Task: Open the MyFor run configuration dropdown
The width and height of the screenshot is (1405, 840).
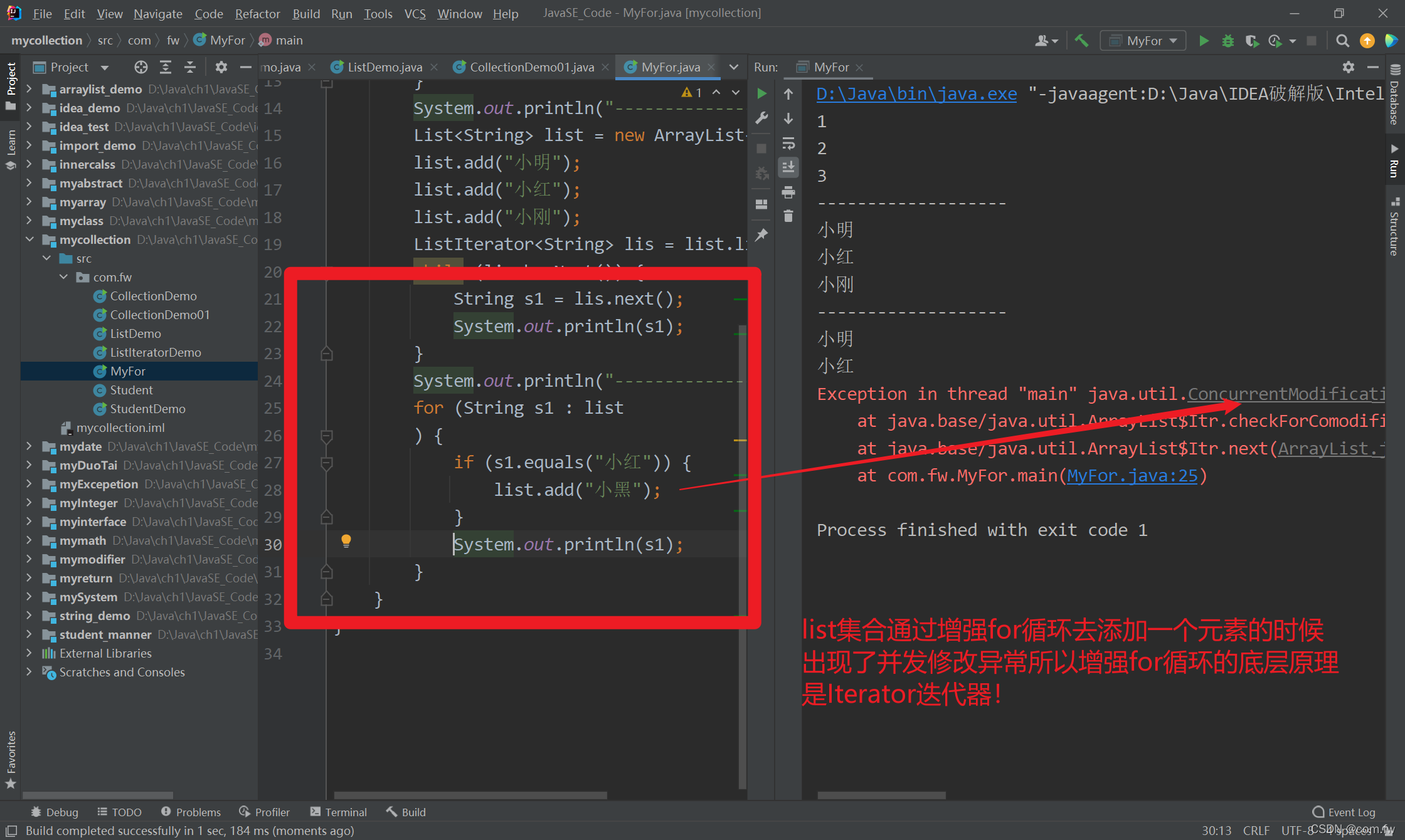Action: pos(1144,41)
